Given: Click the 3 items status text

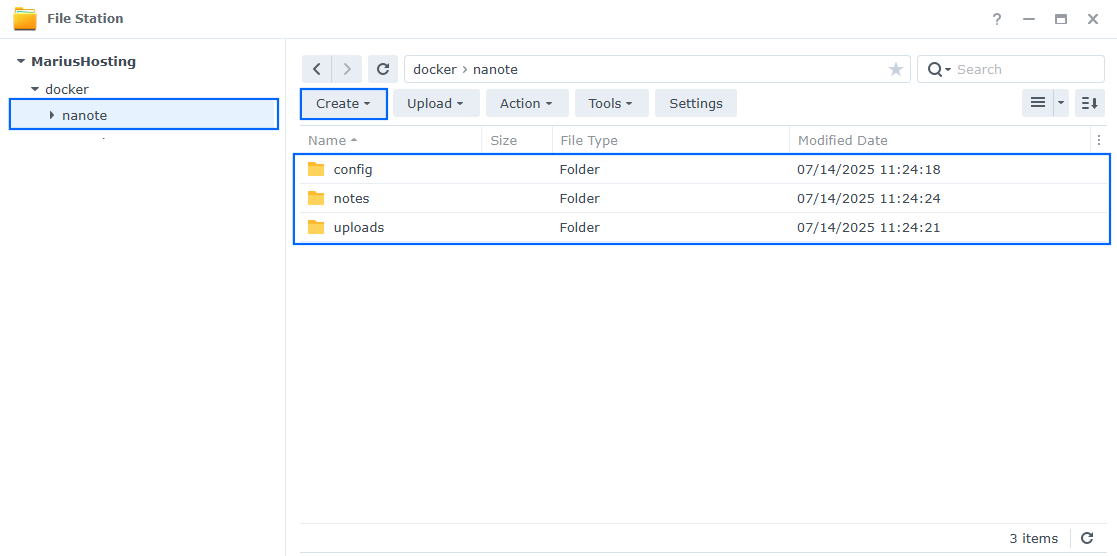Looking at the screenshot, I should click(1034, 538).
